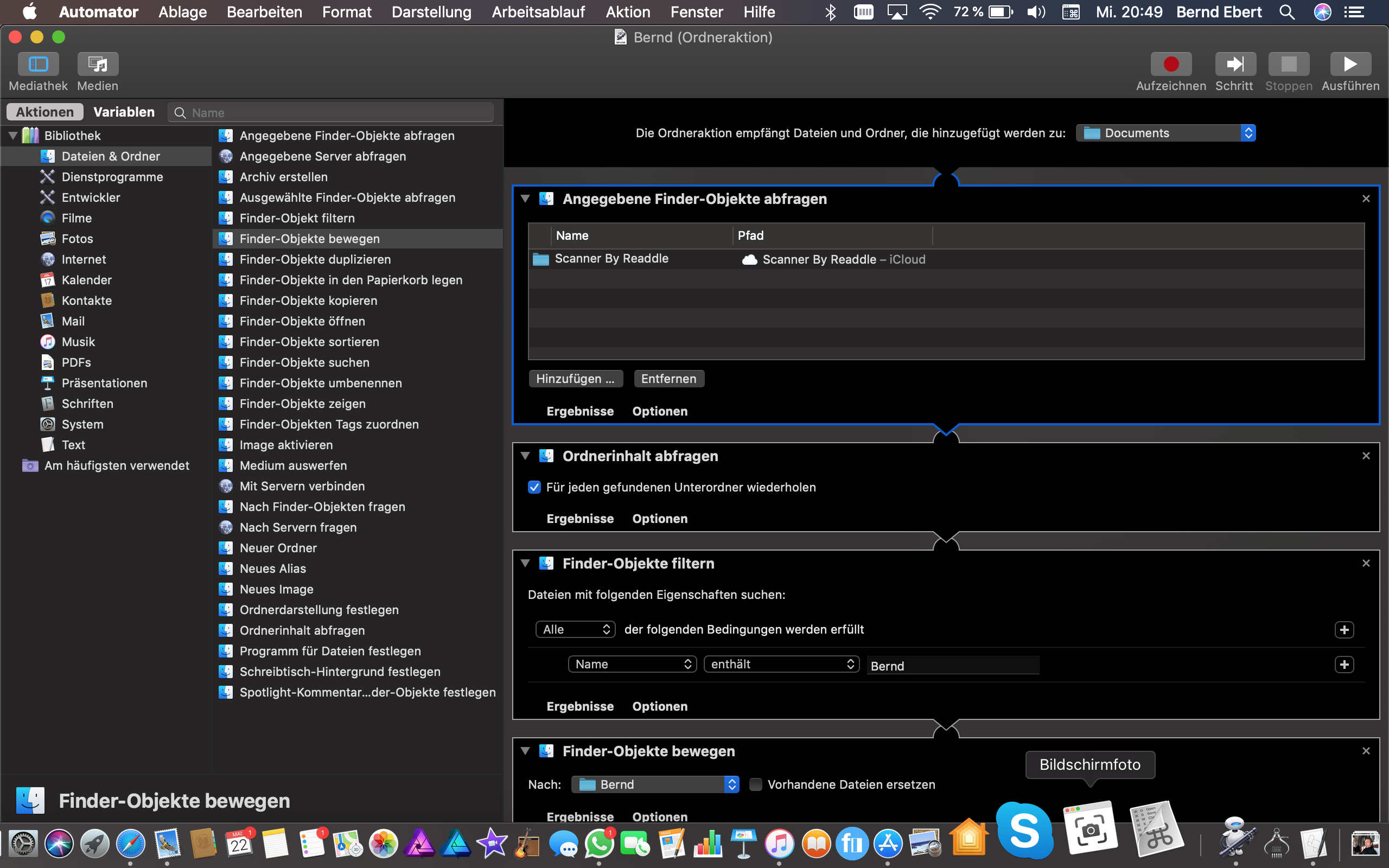Collapse the Finder-Objekte filtern action
Image resolution: width=1389 pixels, height=868 pixels.
(525, 563)
